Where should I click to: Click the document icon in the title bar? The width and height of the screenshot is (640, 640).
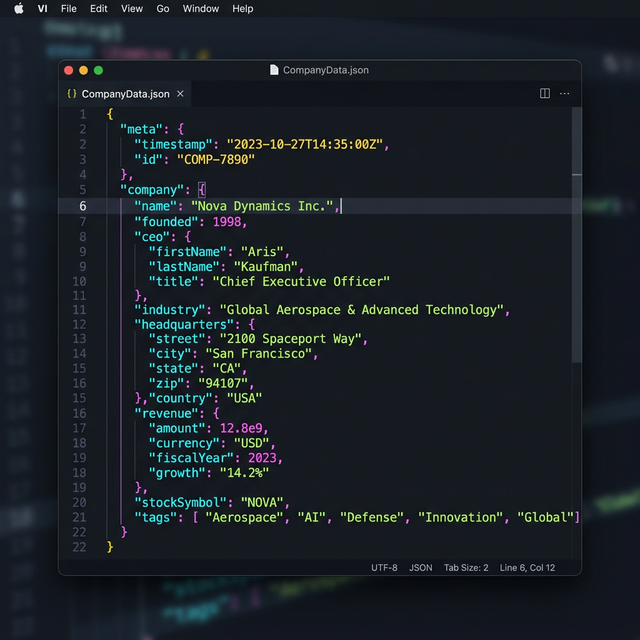tap(274, 70)
